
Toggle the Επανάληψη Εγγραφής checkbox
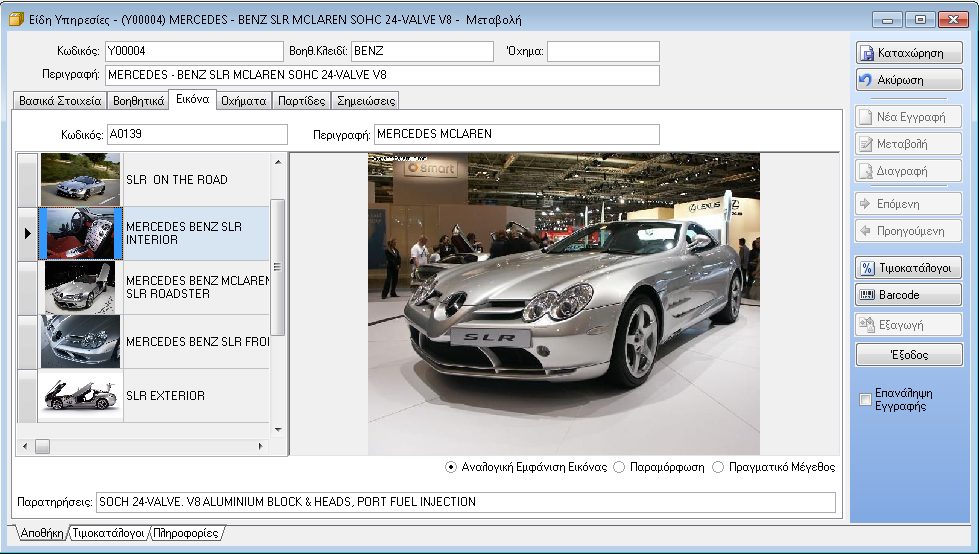point(865,400)
